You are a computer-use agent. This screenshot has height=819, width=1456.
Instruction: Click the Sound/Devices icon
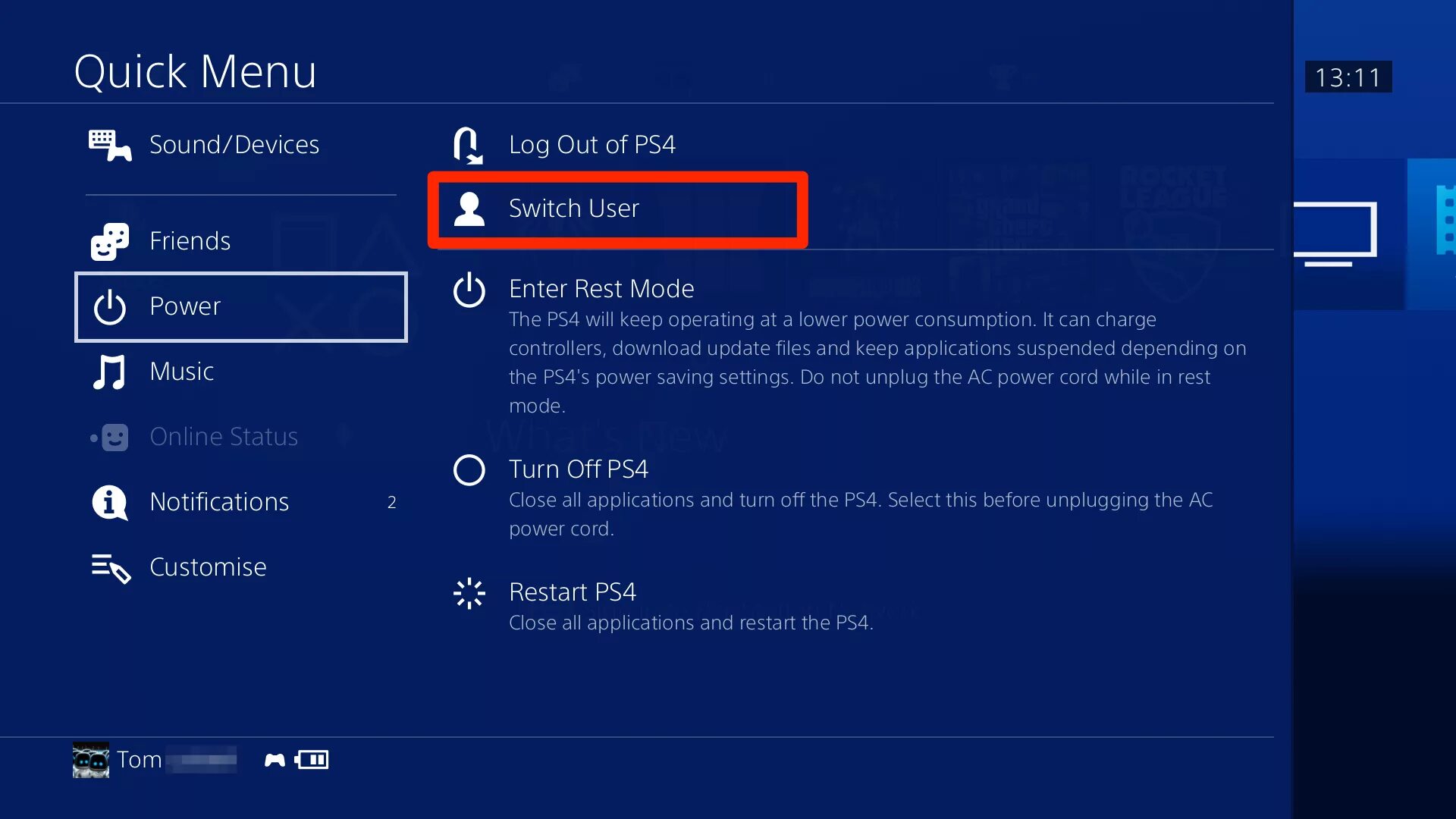(109, 145)
